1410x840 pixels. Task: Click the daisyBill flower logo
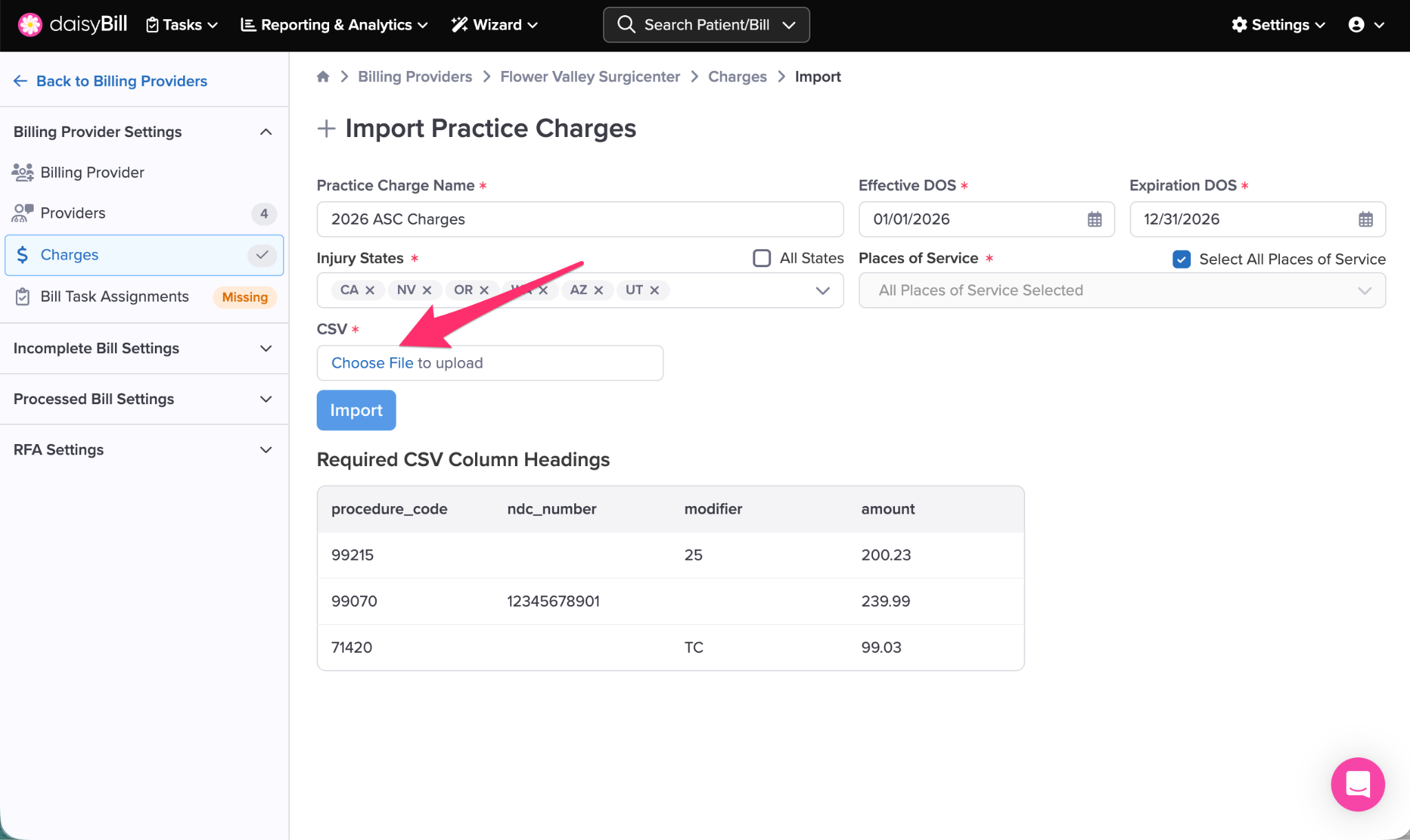pyautogui.click(x=30, y=25)
